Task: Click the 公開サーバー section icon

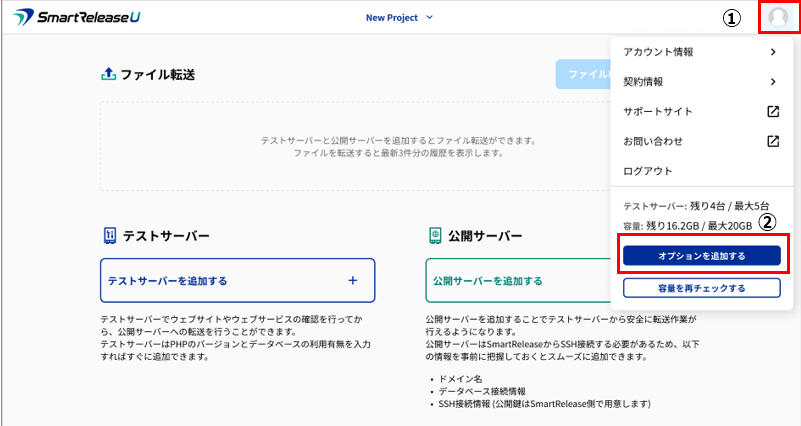Action: click(435, 236)
